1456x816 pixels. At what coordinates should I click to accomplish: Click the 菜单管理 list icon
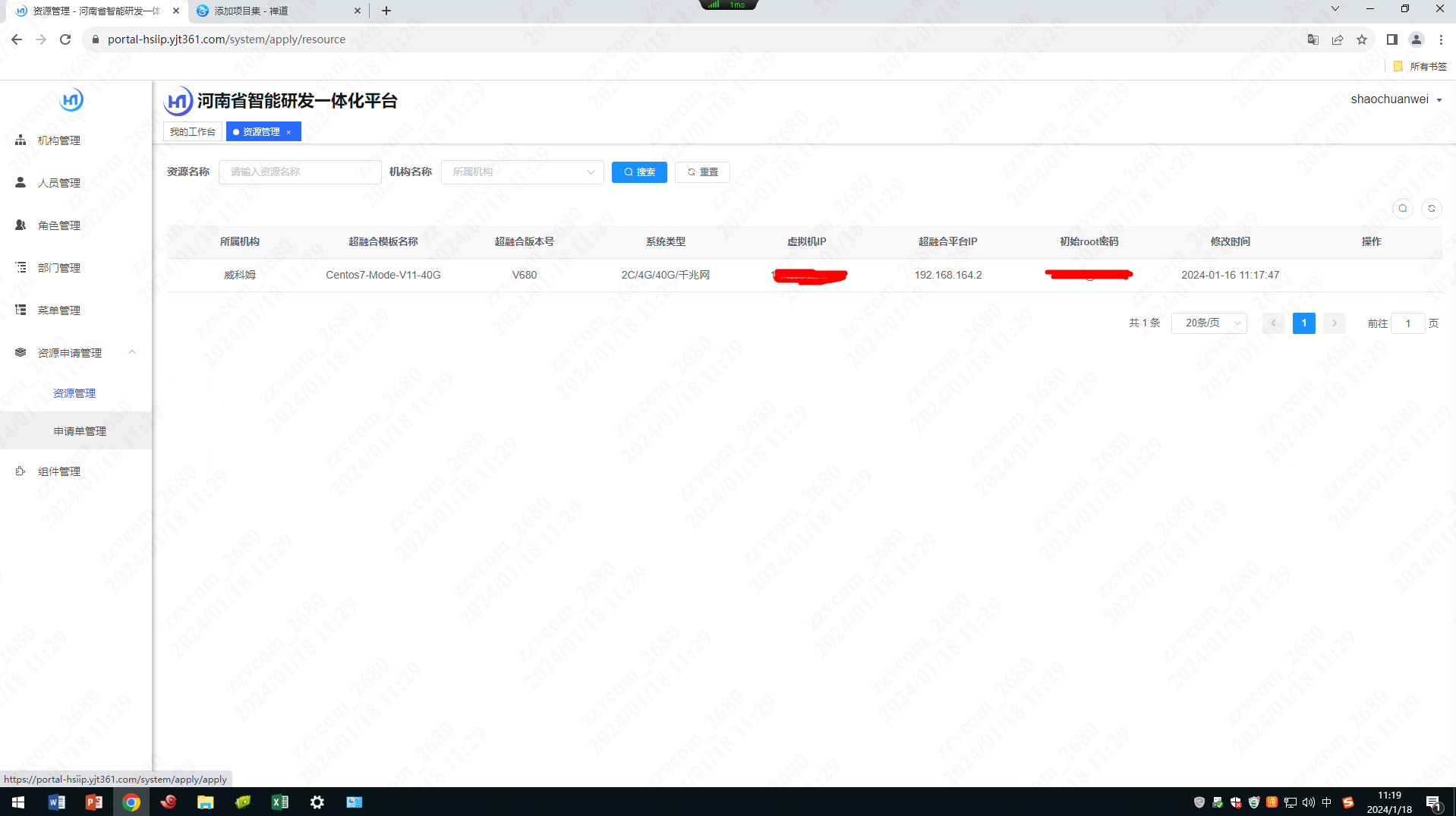(x=20, y=310)
